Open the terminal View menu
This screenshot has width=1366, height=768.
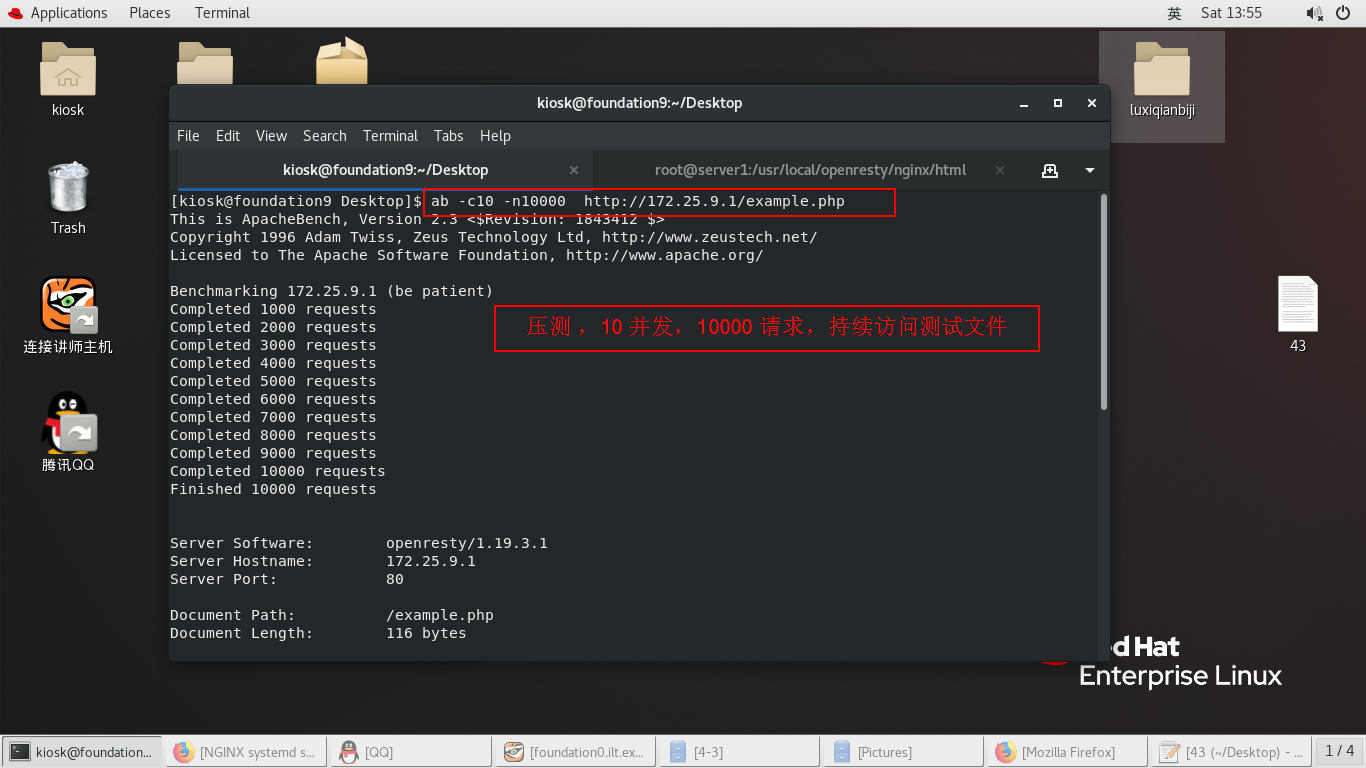pyautogui.click(x=271, y=136)
